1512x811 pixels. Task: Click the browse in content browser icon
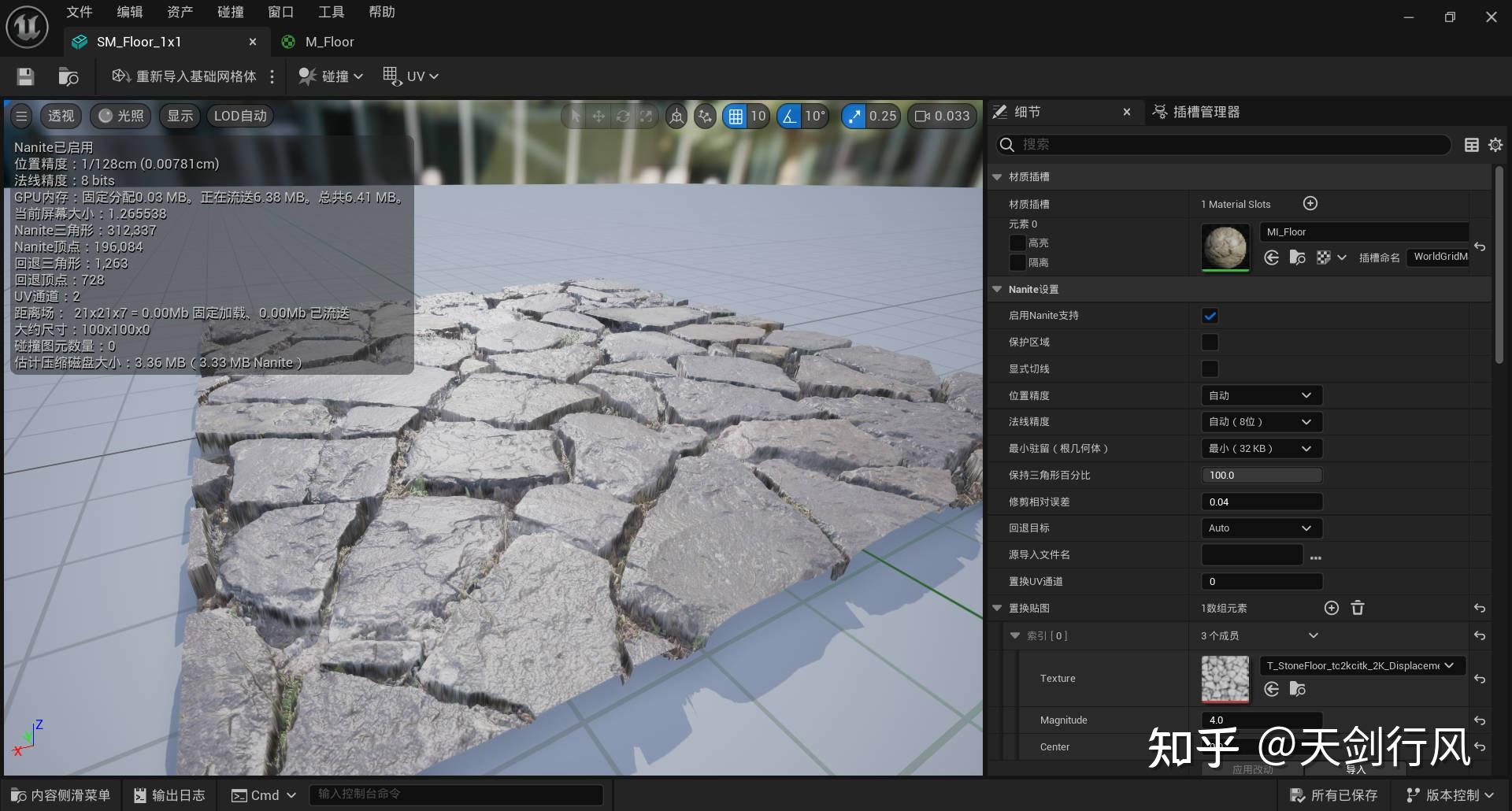click(x=69, y=76)
